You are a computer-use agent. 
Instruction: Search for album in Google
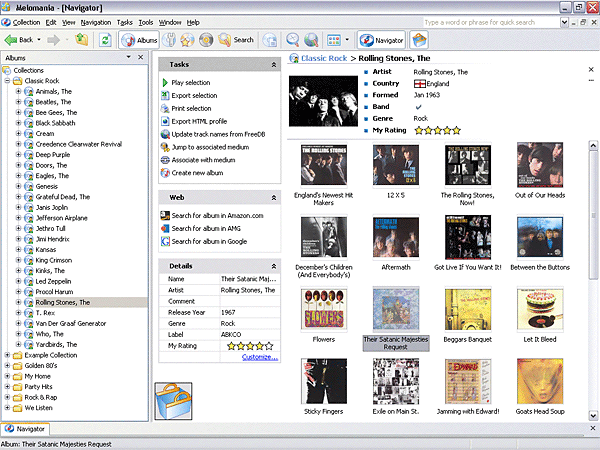[209, 241]
